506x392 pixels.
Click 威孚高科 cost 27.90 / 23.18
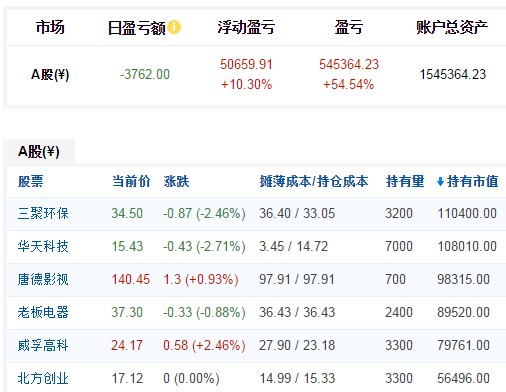(297, 345)
